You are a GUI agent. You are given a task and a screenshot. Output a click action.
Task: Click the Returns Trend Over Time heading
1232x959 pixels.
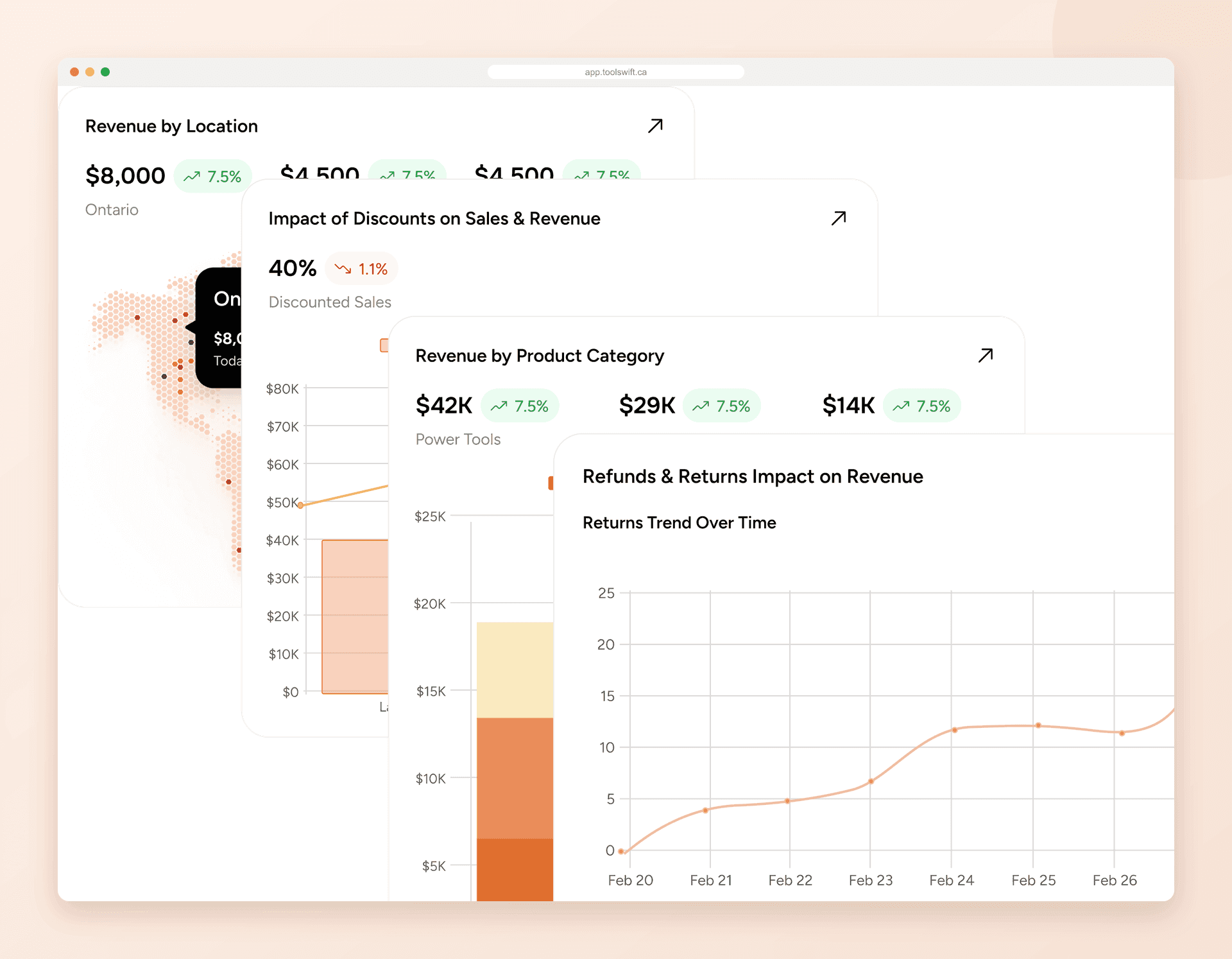[x=680, y=523]
